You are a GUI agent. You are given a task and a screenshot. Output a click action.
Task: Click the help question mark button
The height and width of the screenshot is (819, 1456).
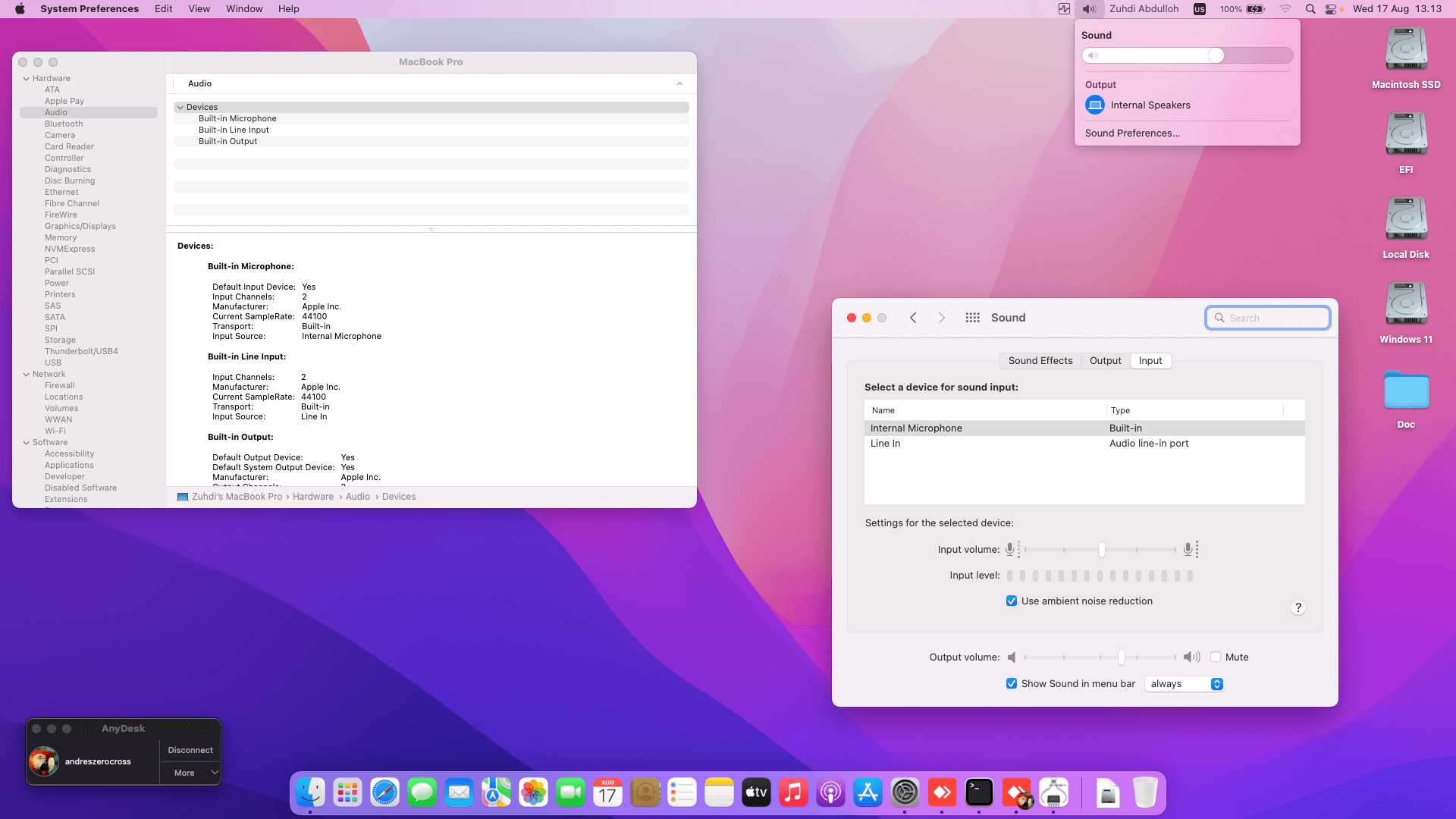pyautogui.click(x=1298, y=607)
